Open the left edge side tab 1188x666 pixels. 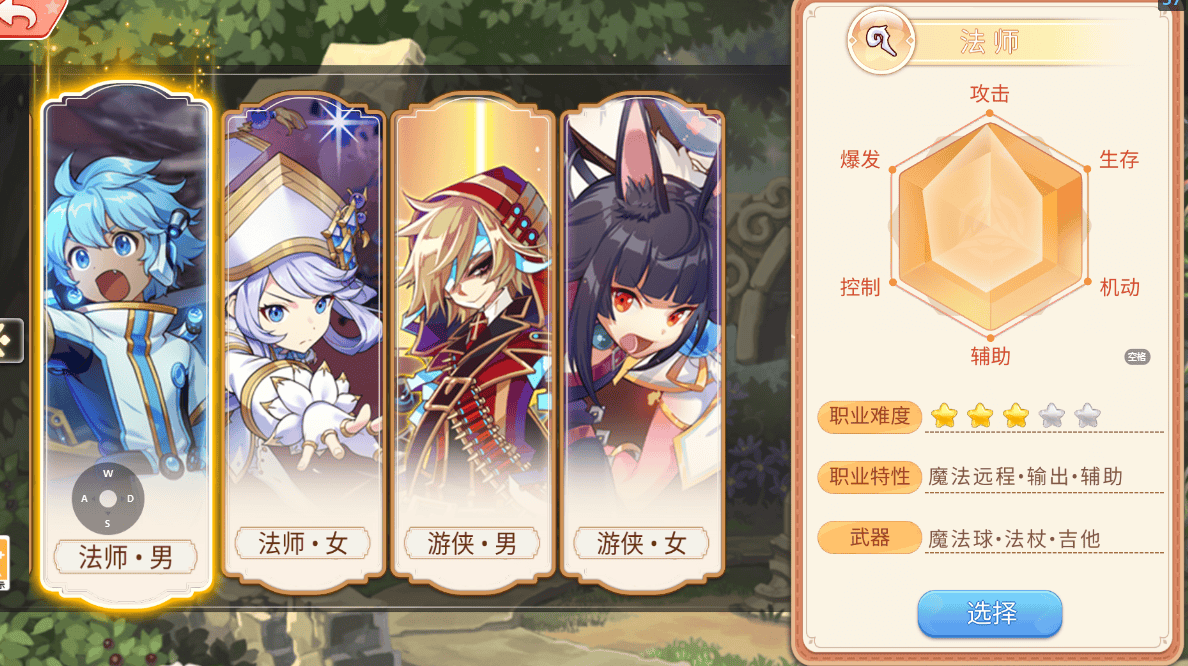pos(11,340)
